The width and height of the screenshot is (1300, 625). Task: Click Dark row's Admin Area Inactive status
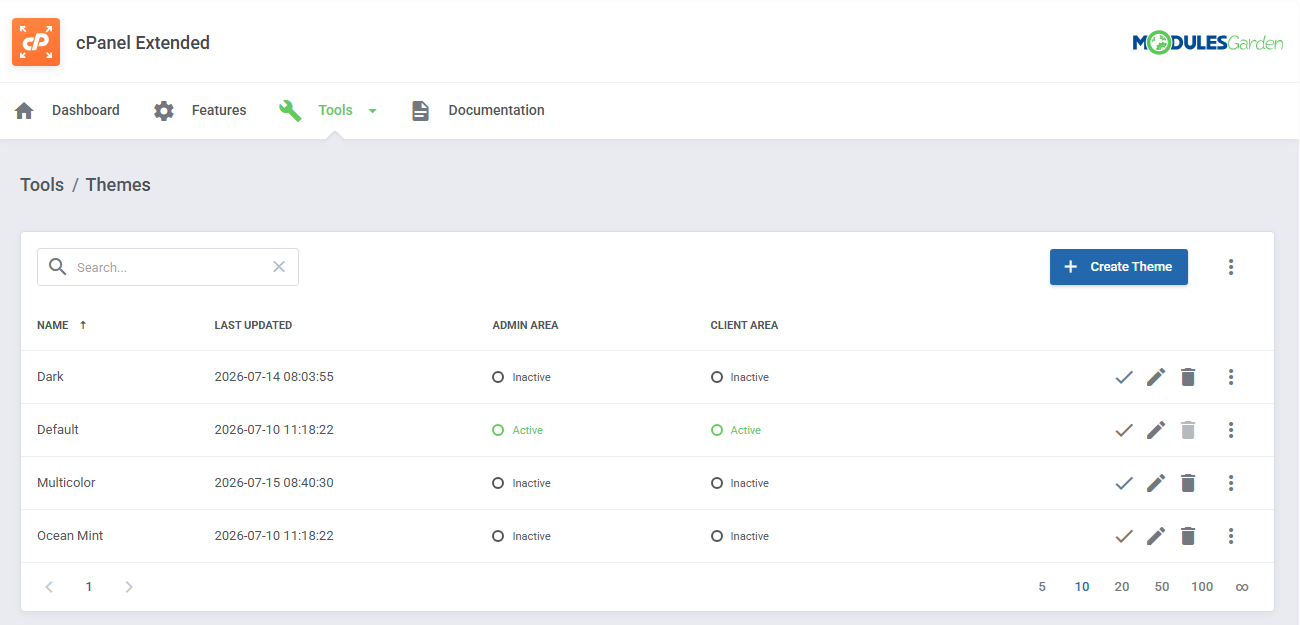(x=522, y=377)
